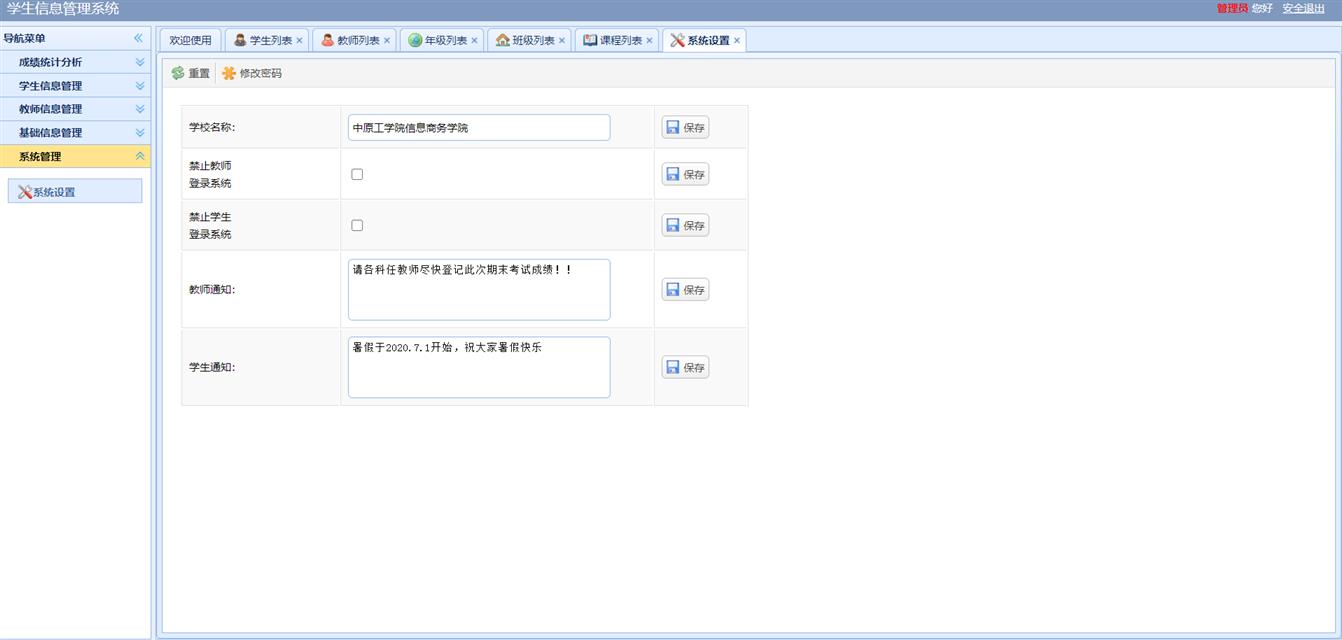Click the green 重置 refresh icon
1342x640 pixels.
178,73
